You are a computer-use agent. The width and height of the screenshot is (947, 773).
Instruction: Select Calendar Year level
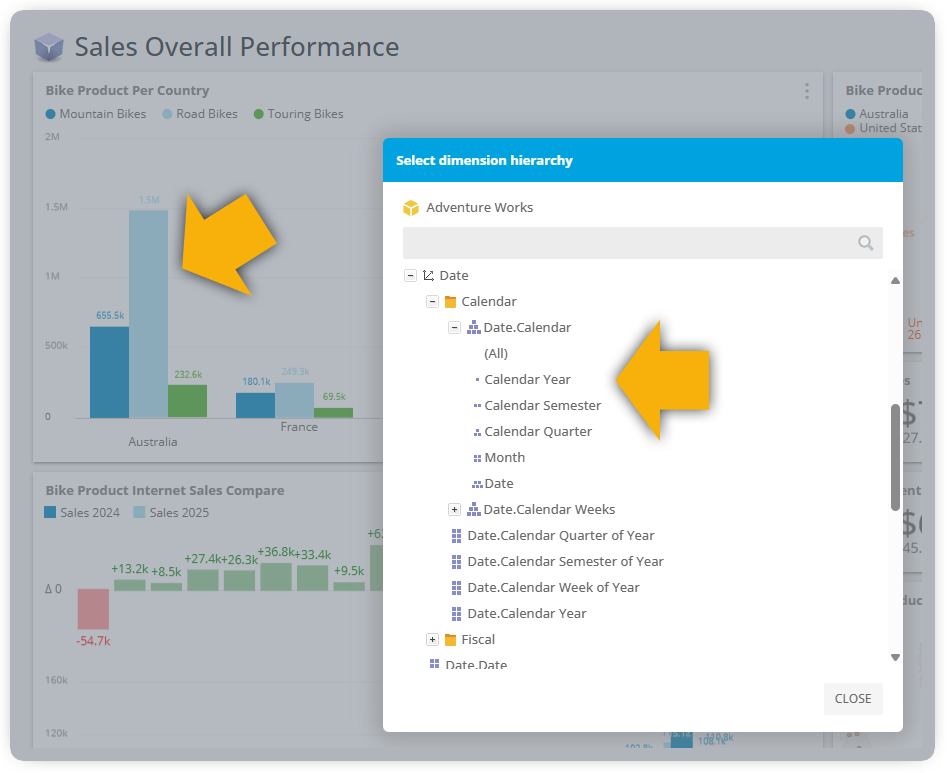[527, 380]
